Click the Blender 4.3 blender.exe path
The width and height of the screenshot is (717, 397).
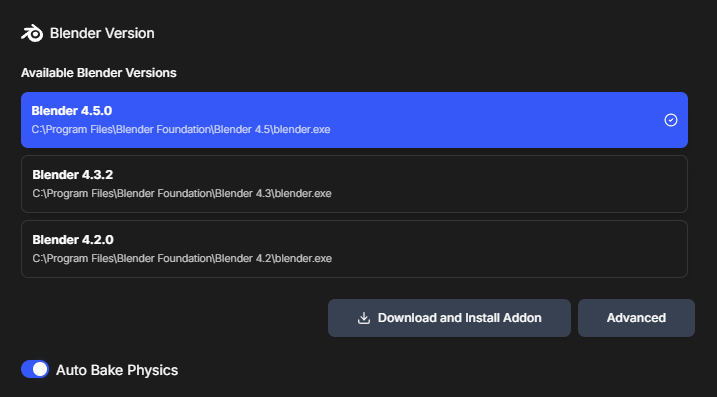coord(182,193)
